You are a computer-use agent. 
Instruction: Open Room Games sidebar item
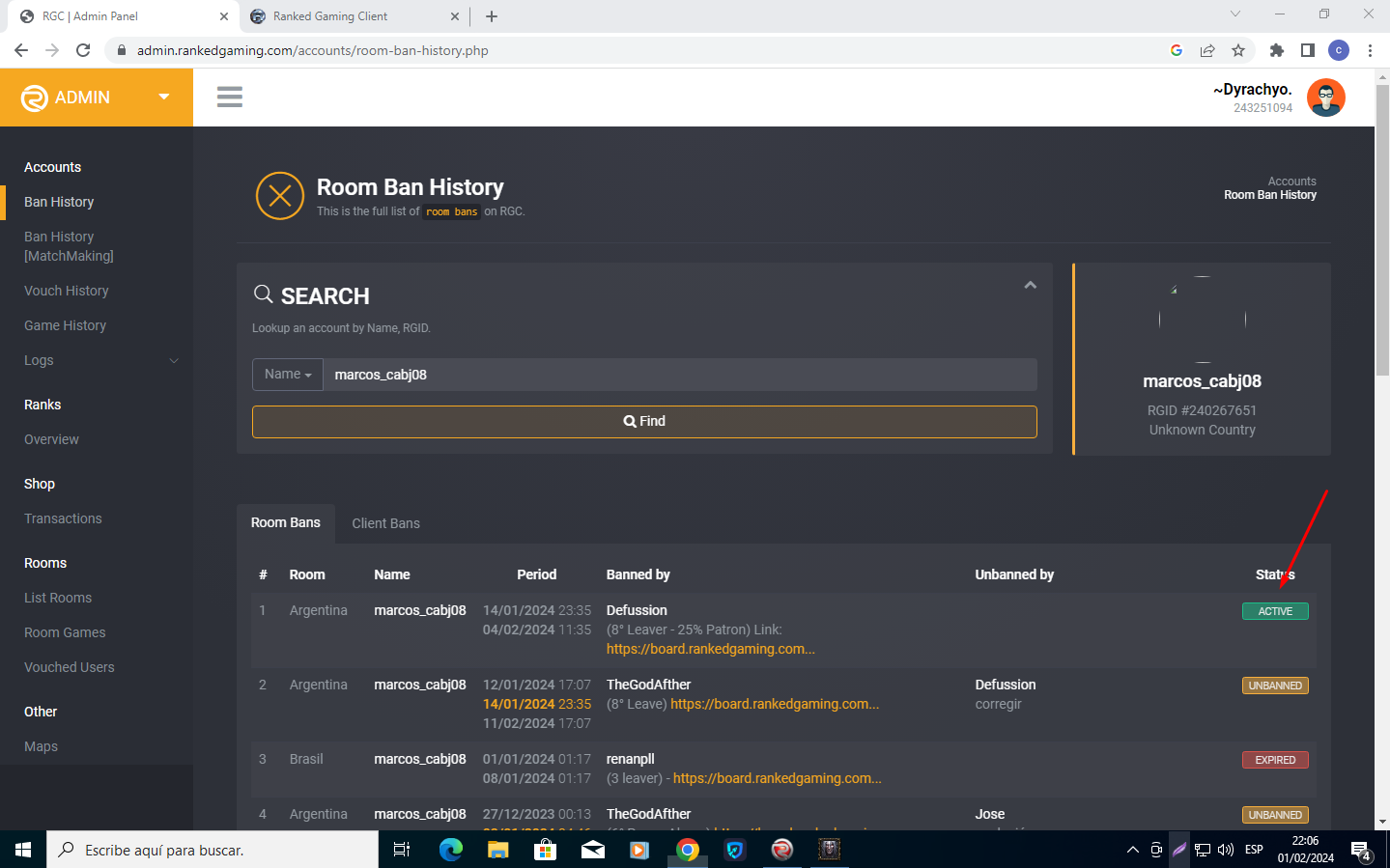click(x=65, y=632)
